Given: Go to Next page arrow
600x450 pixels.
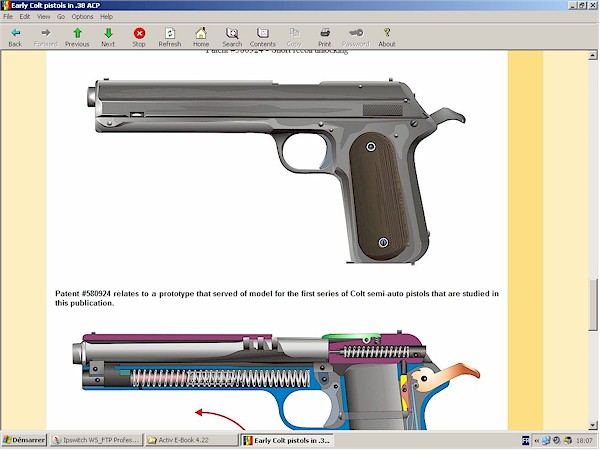Looking at the screenshot, I should pos(108,37).
